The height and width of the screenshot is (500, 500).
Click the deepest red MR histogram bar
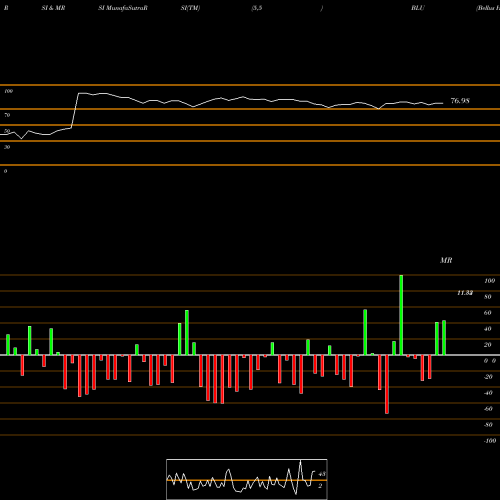[387, 384]
